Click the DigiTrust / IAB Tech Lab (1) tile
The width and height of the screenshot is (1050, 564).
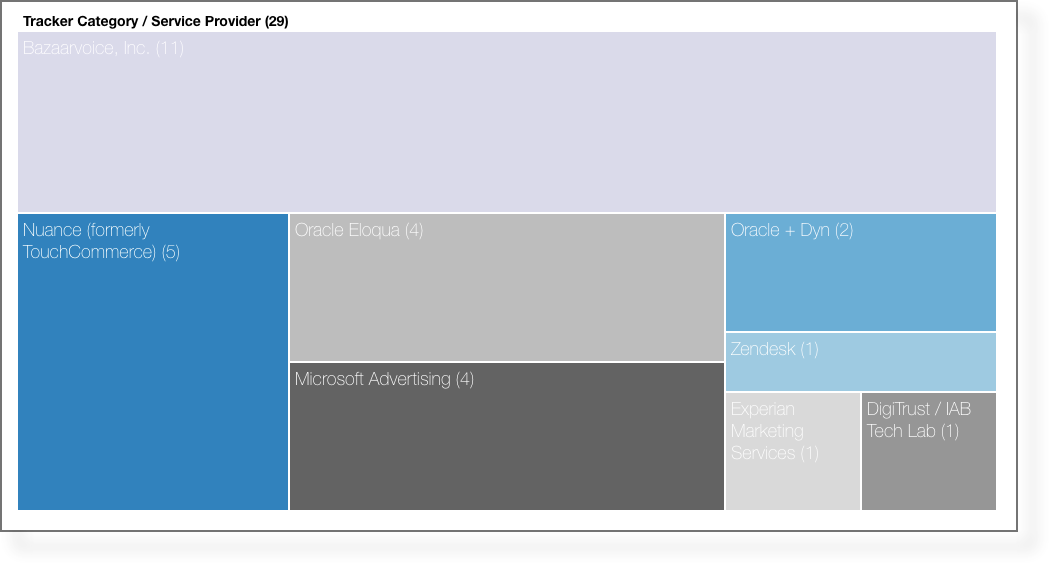[x=929, y=451]
